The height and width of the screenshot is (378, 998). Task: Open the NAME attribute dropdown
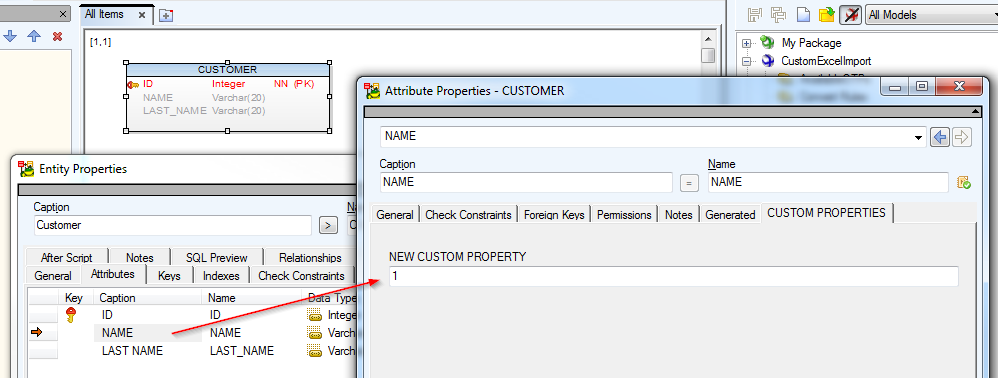(918, 137)
